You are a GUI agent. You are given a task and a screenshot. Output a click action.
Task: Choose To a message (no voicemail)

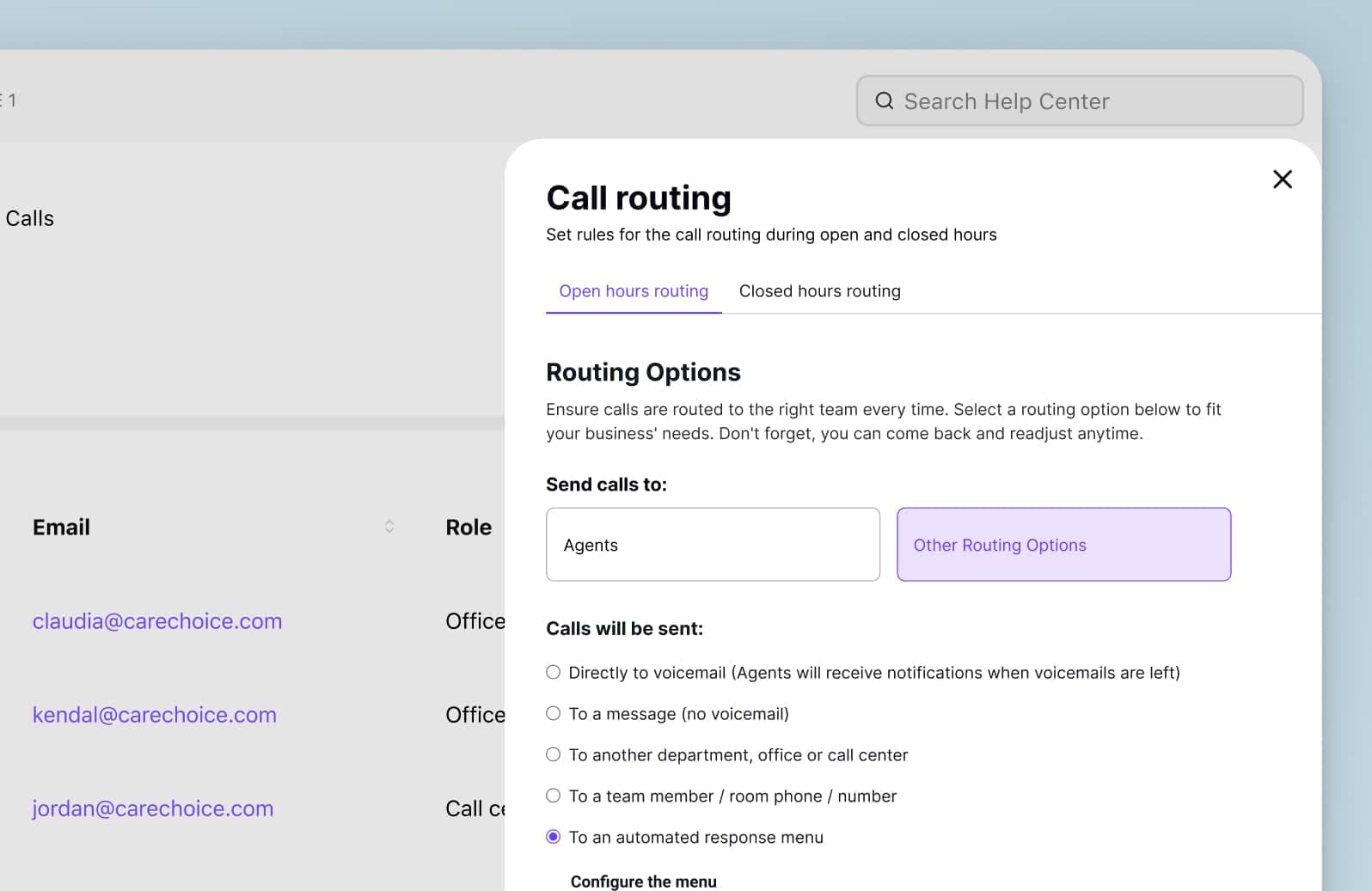554,714
